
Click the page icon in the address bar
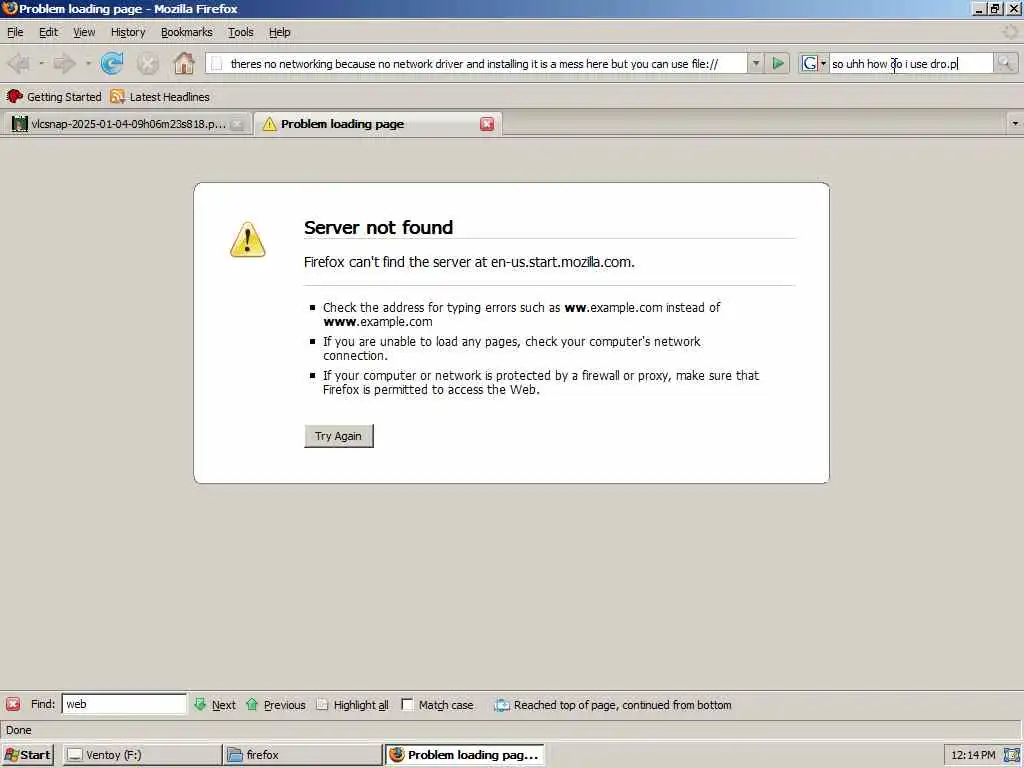(217, 64)
